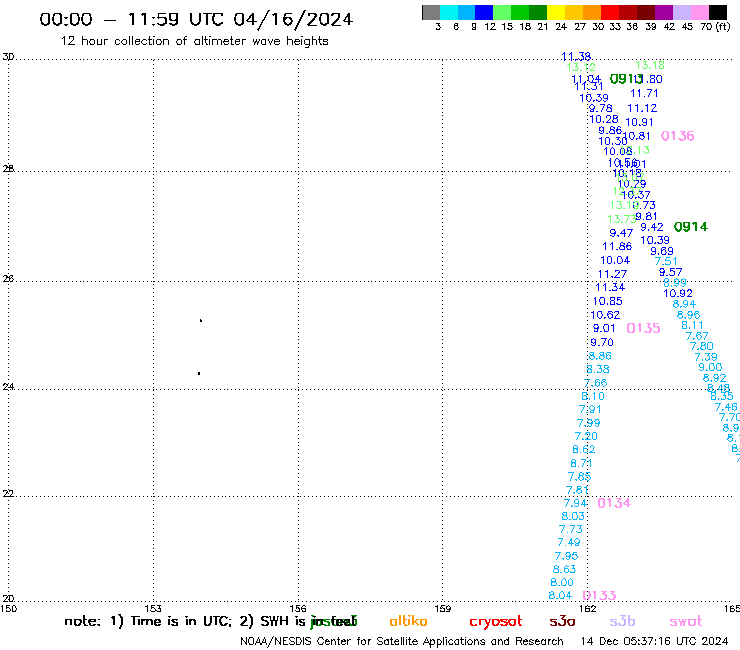740x650 pixels.
Task: Click the wave height value 10.85
Action: pyautogui.click(x=607, y=301)
